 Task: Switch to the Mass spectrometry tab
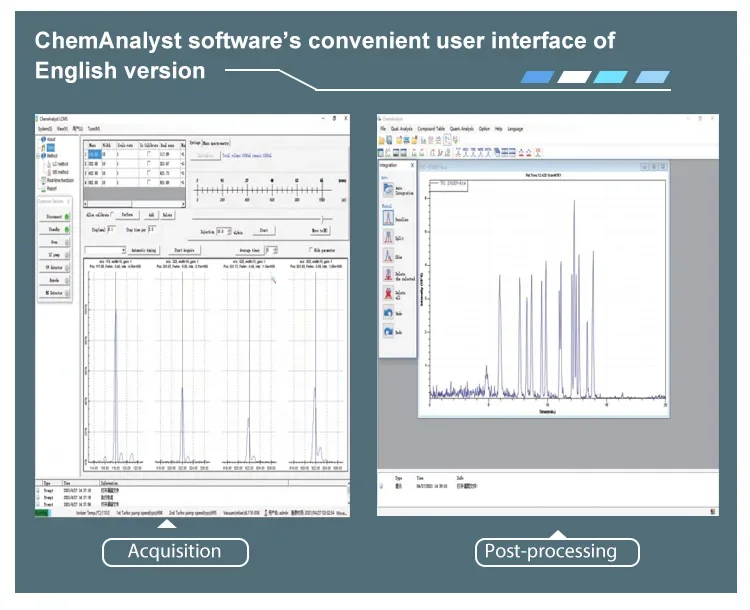[x=216, y=143]
